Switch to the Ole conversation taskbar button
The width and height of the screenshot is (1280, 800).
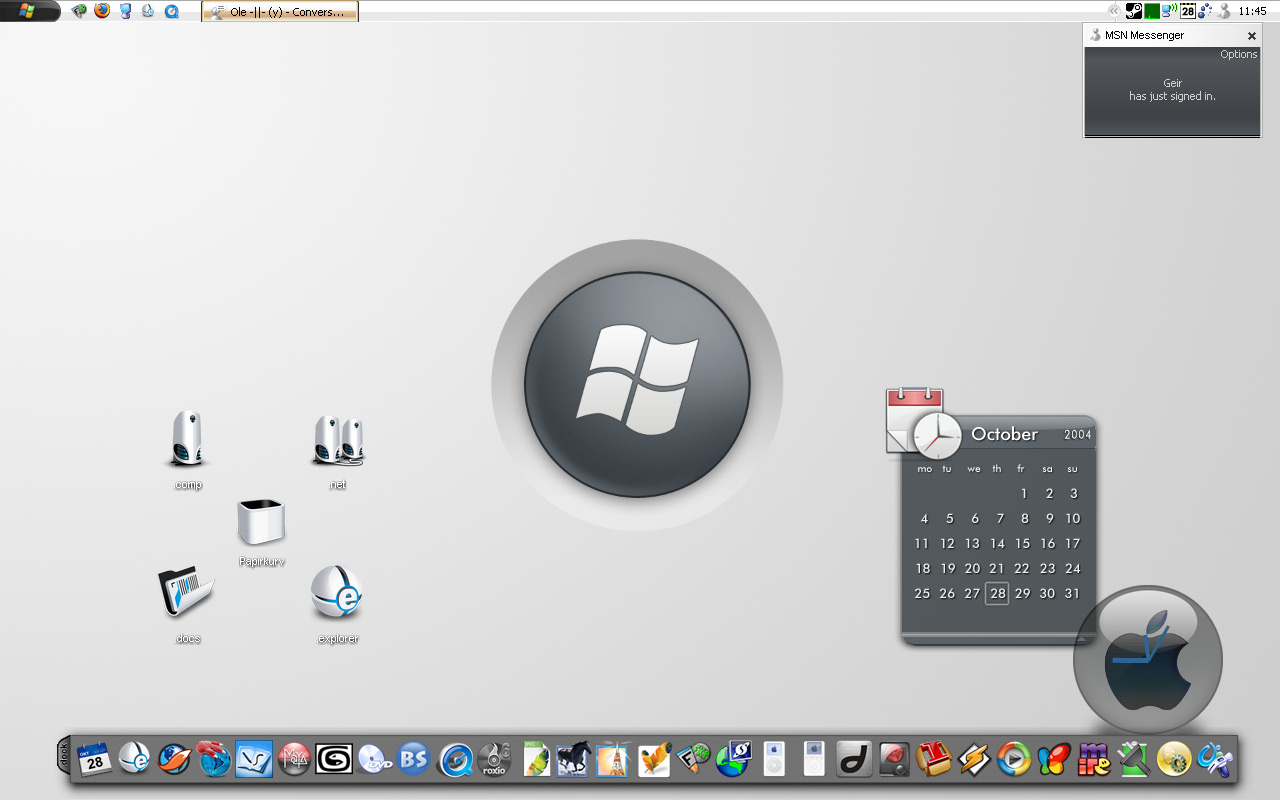[280, 12]
